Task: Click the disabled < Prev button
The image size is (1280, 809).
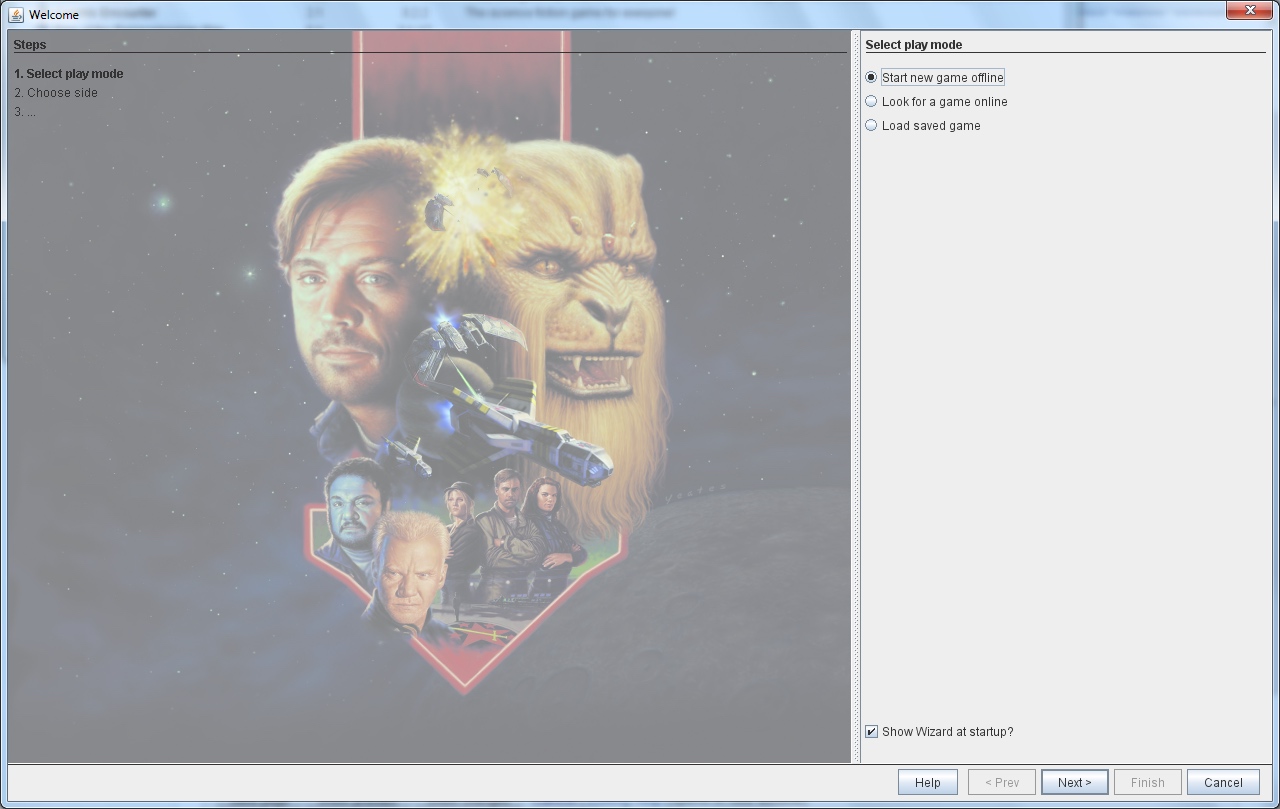Action: 1001,782
